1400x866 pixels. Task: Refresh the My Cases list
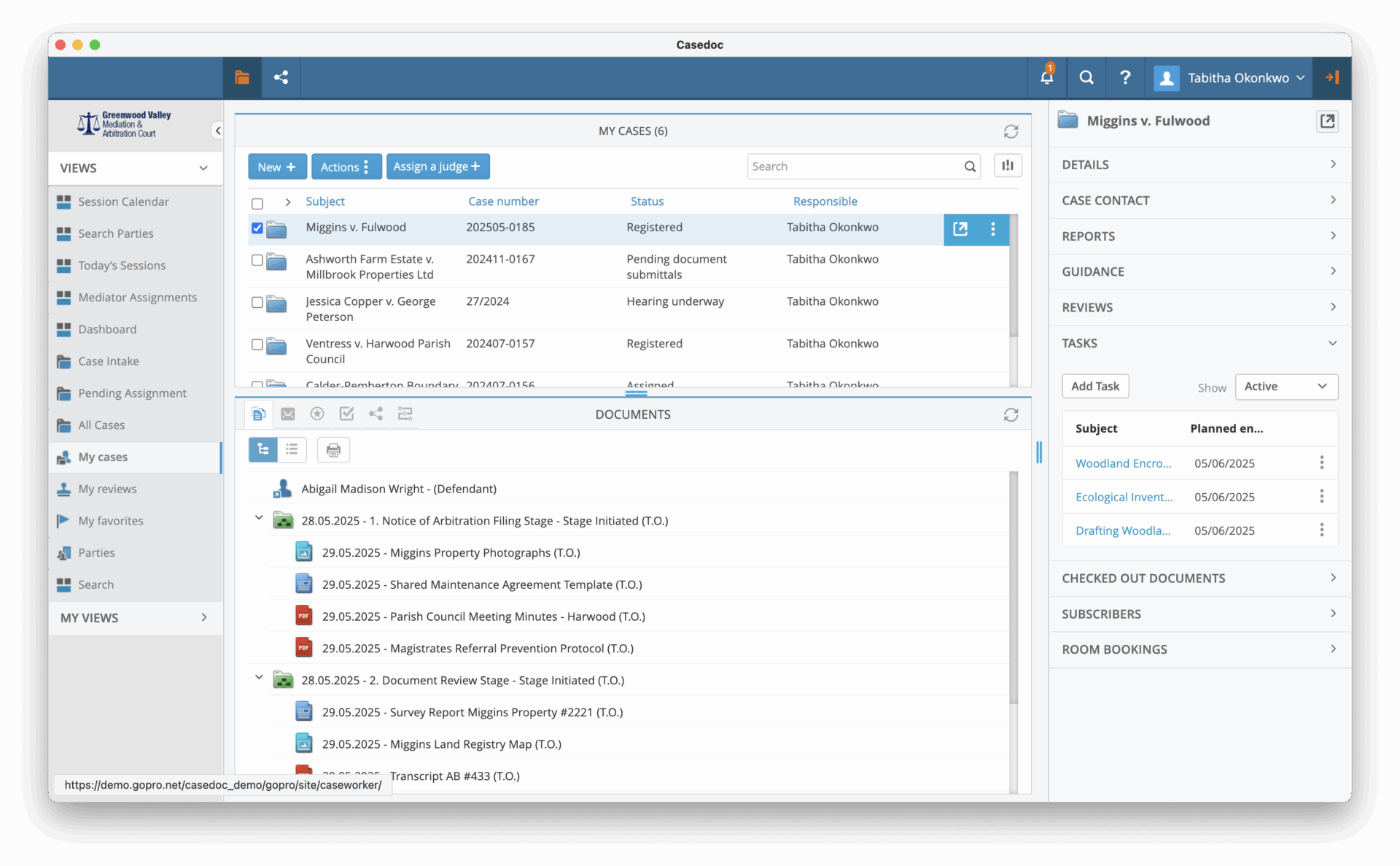pyautogui.click(x=1011, y=131)
